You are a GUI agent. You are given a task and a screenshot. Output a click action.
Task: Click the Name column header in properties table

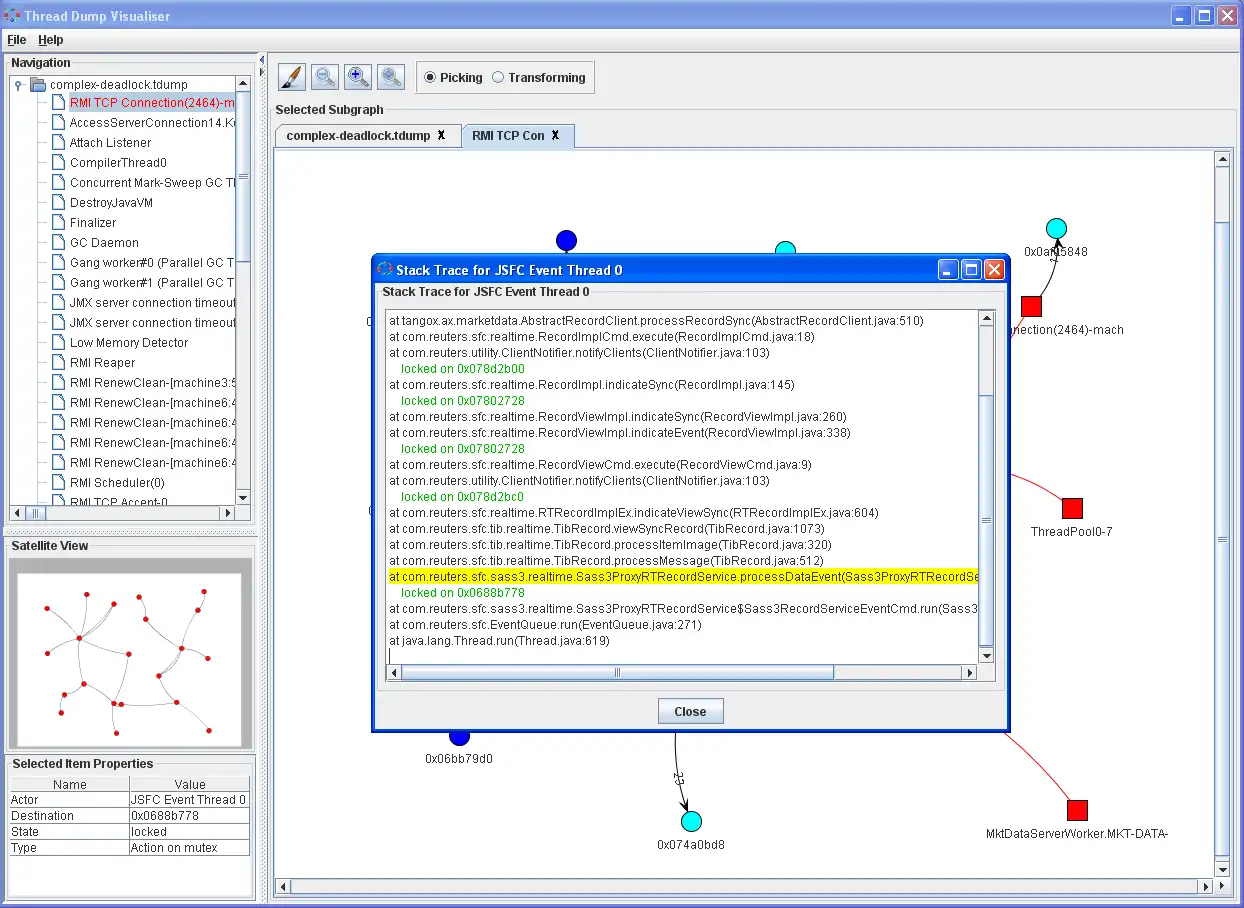pos(69,785)
